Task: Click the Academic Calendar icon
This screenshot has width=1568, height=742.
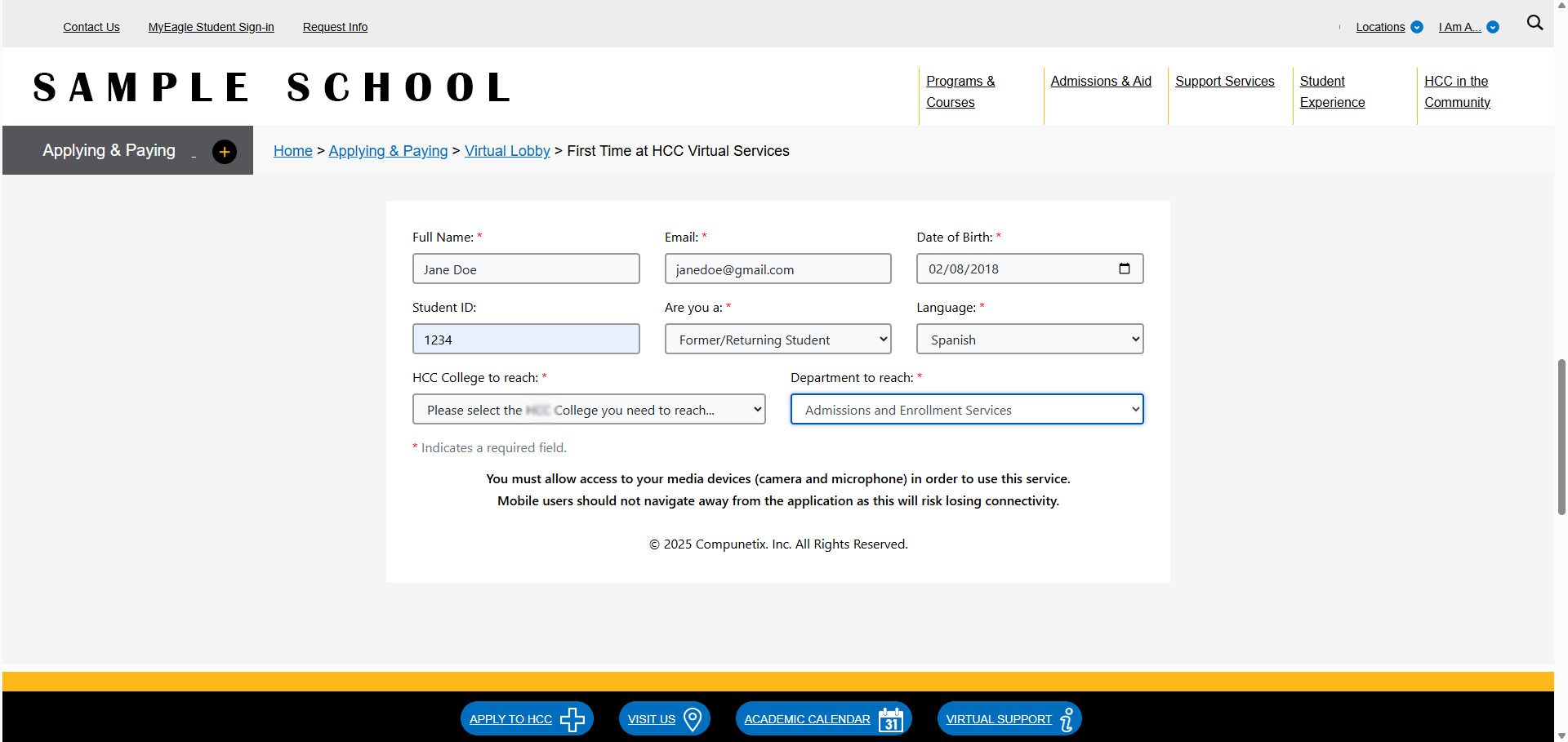Action: 890,719
